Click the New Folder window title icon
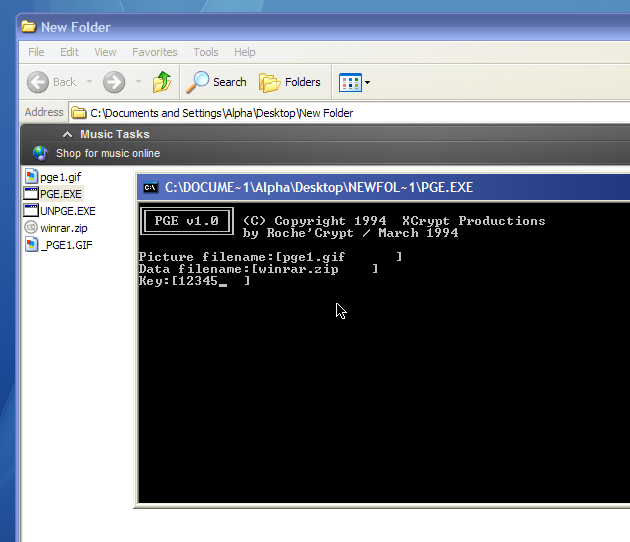 [x=29, y=27]
